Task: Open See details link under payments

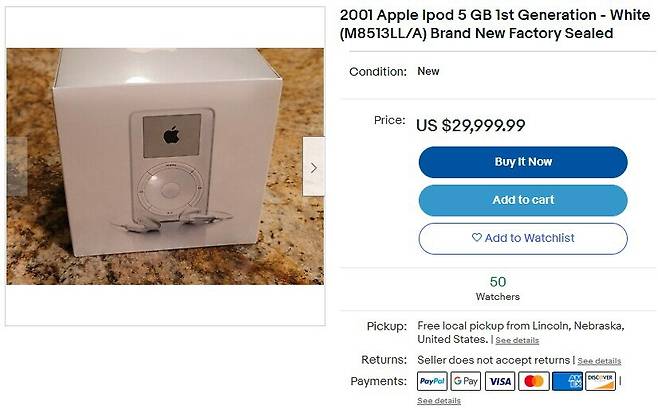Action: [439, 401]
